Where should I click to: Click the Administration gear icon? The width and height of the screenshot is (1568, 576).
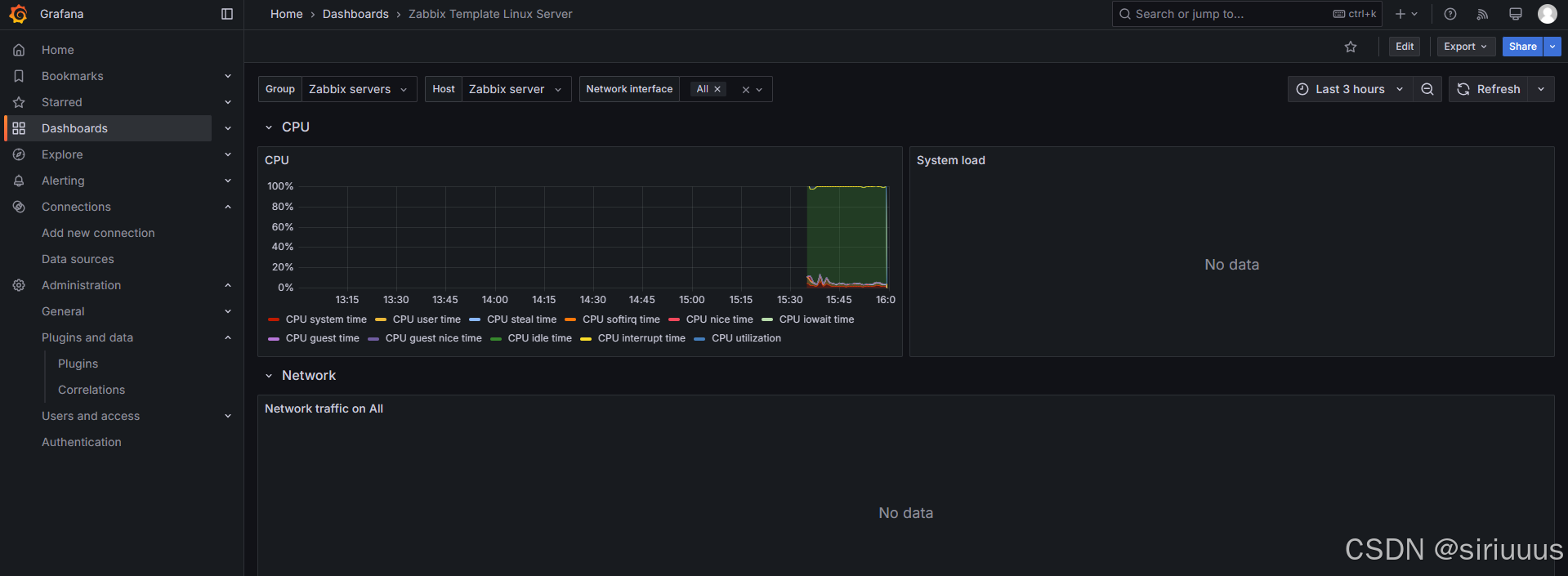coord(19,285)
